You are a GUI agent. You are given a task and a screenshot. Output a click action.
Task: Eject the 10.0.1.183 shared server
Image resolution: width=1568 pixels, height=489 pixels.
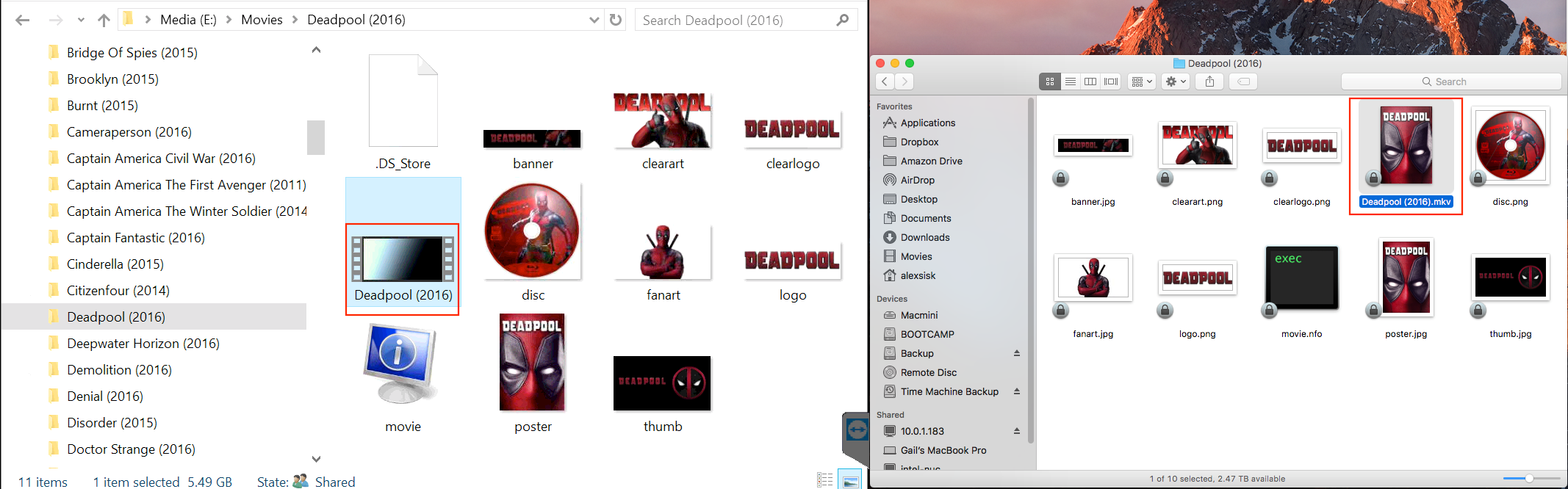1017,431
